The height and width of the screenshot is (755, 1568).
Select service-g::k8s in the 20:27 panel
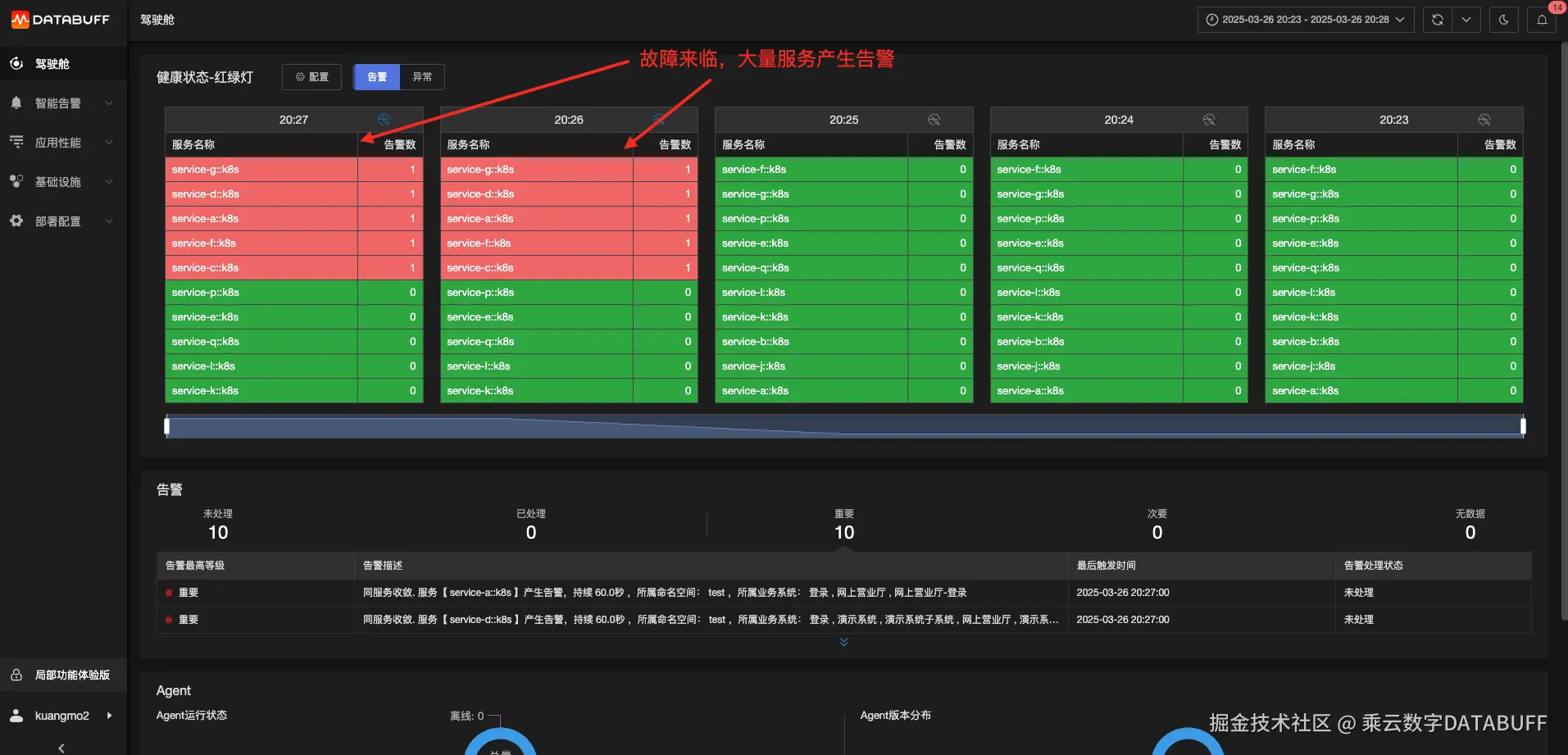pyautogui.click(x=294, y=170)
